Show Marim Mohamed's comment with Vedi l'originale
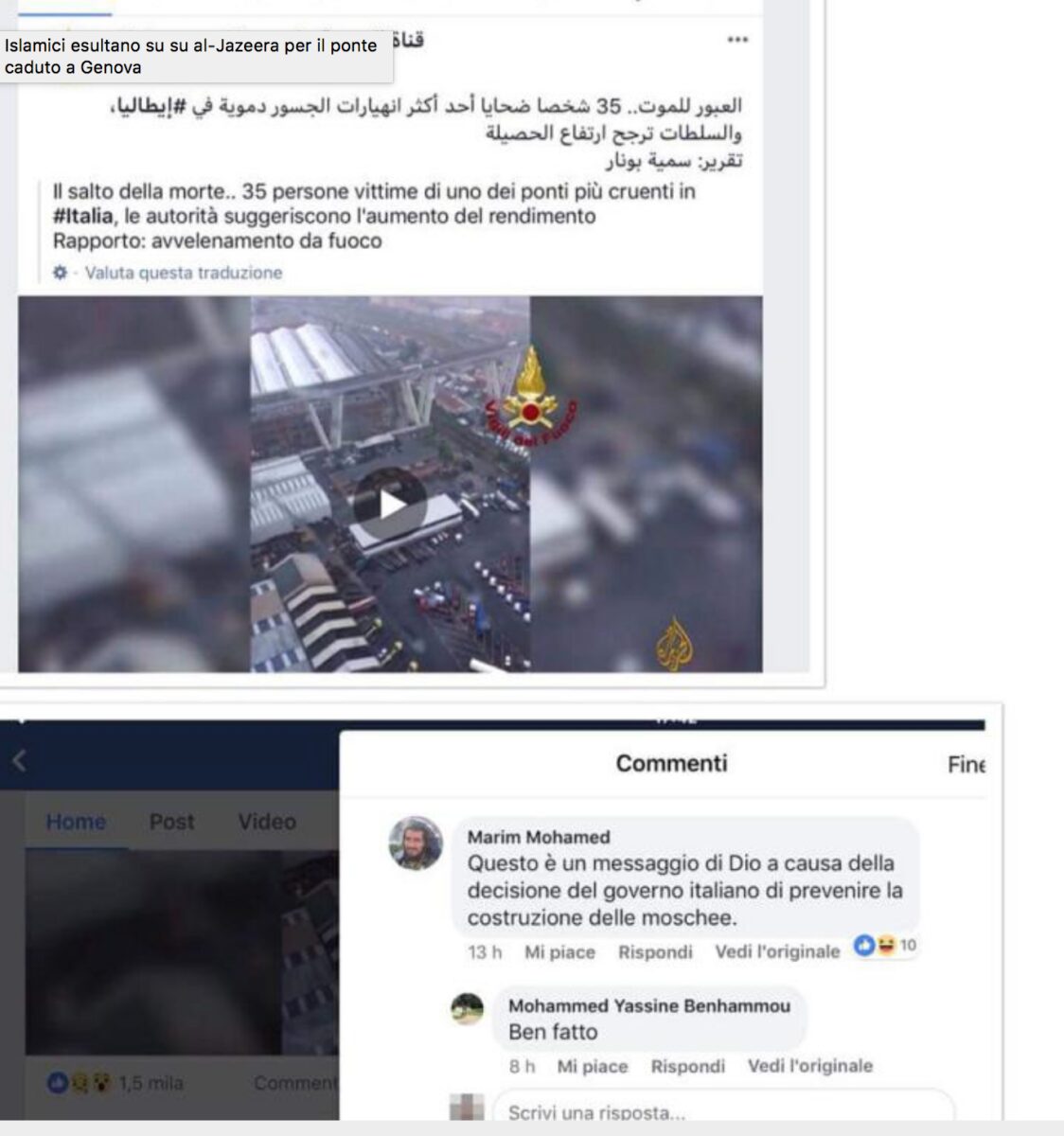Image resolution: width=1064 pixels, height=1136 pixels. point(777,951)
